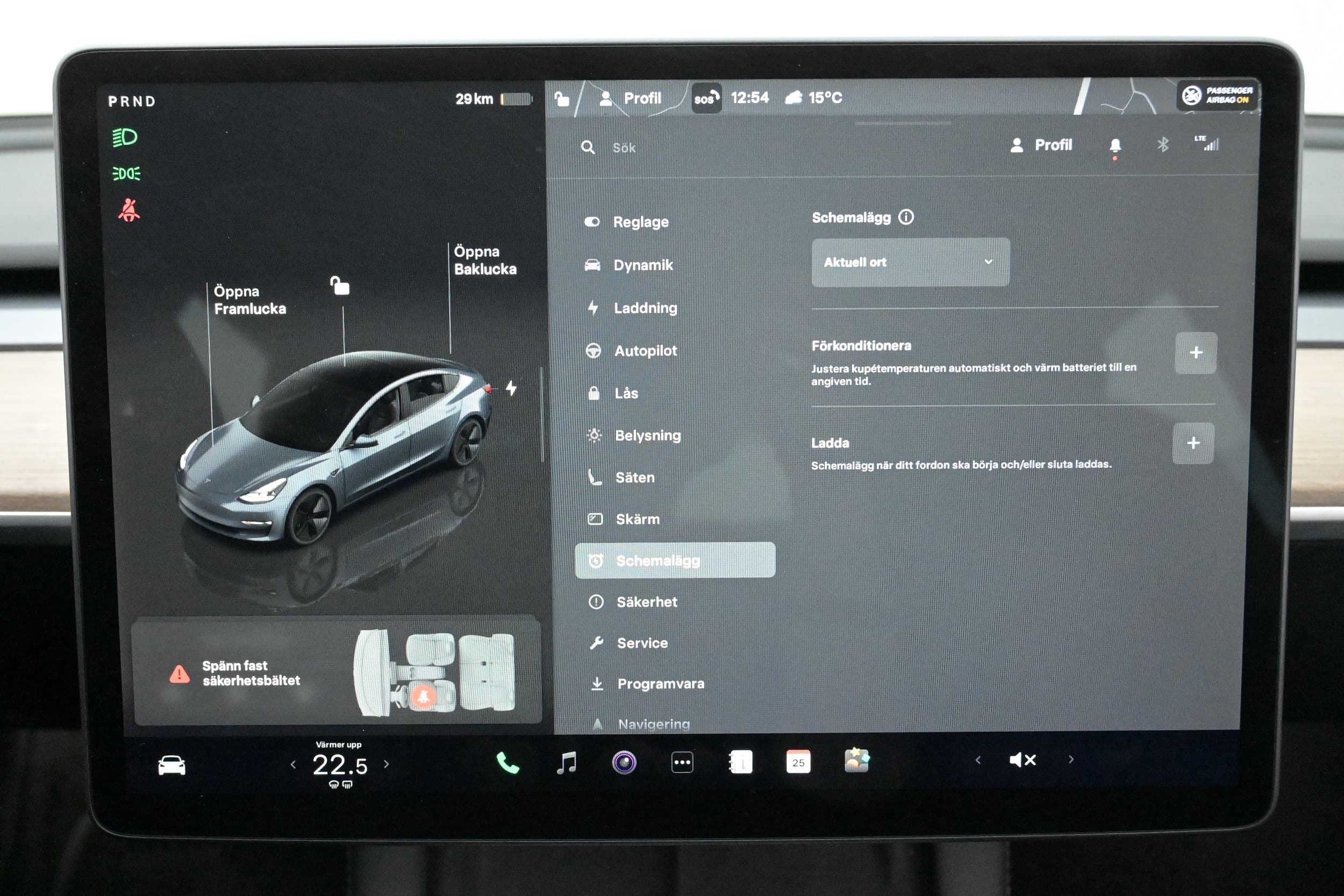Tap Öppna Baklucka to open trunk

click(485, 260)
